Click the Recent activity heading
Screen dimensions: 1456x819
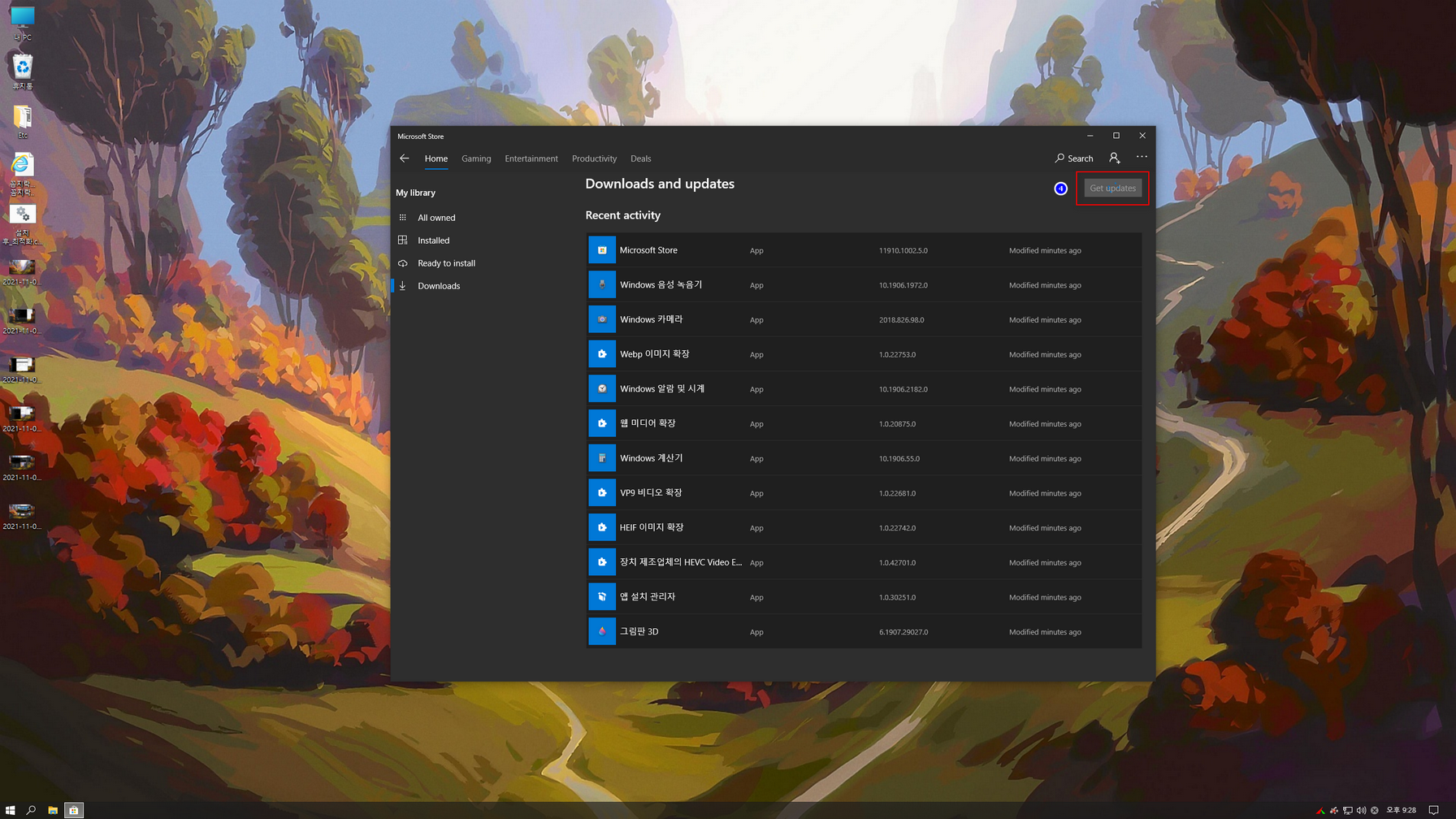pos(622,215)
